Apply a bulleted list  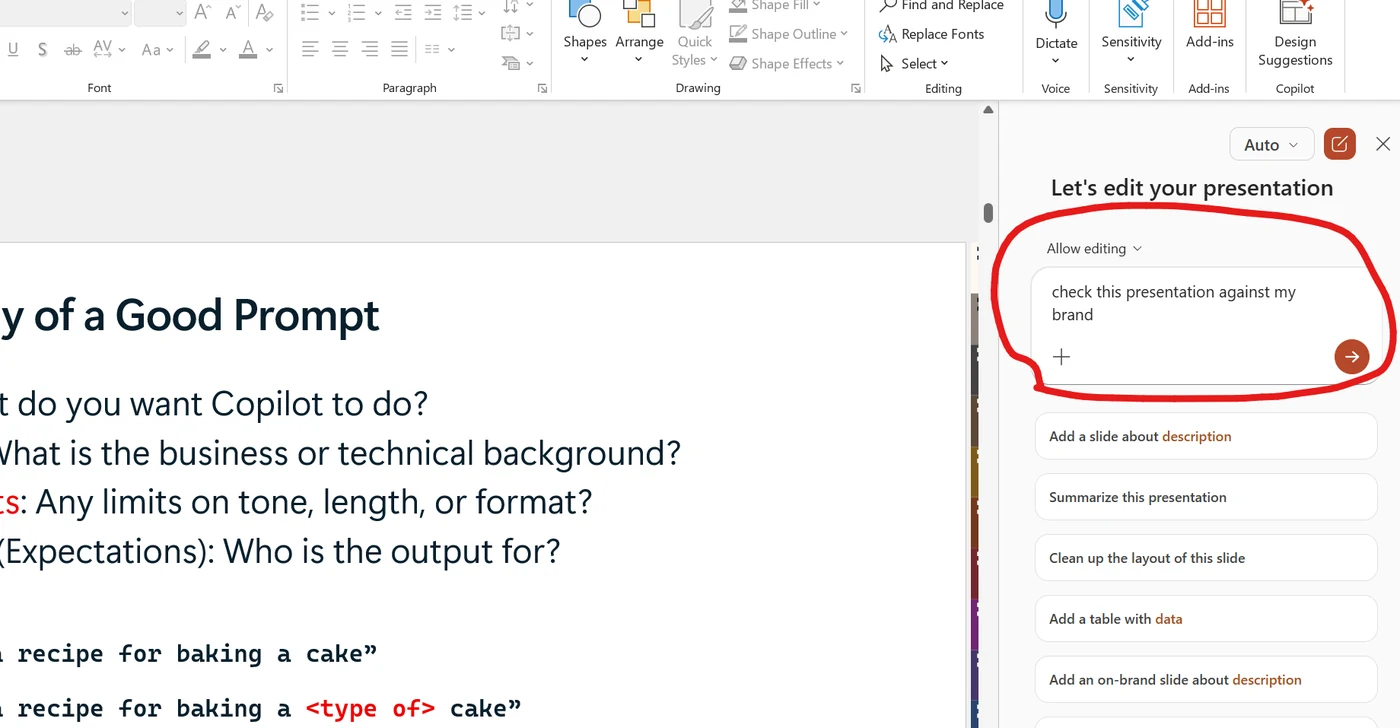[310, 13]
